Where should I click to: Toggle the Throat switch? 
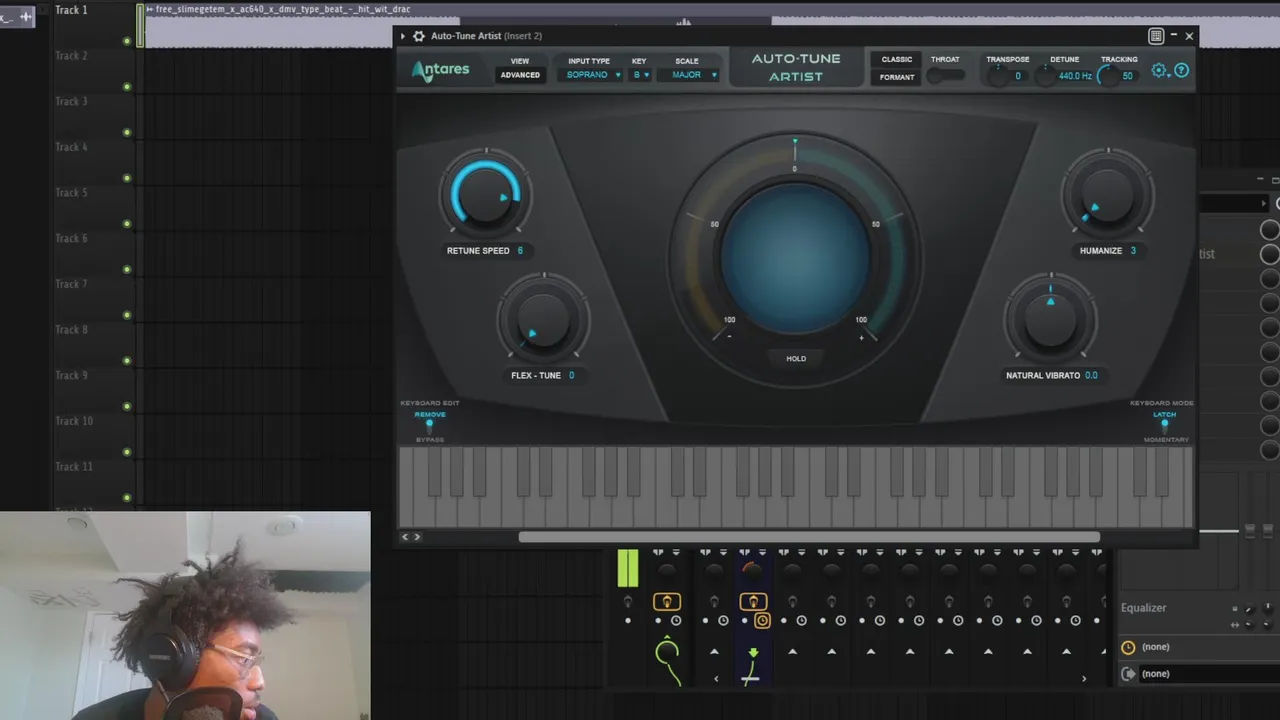click(945, 76)
